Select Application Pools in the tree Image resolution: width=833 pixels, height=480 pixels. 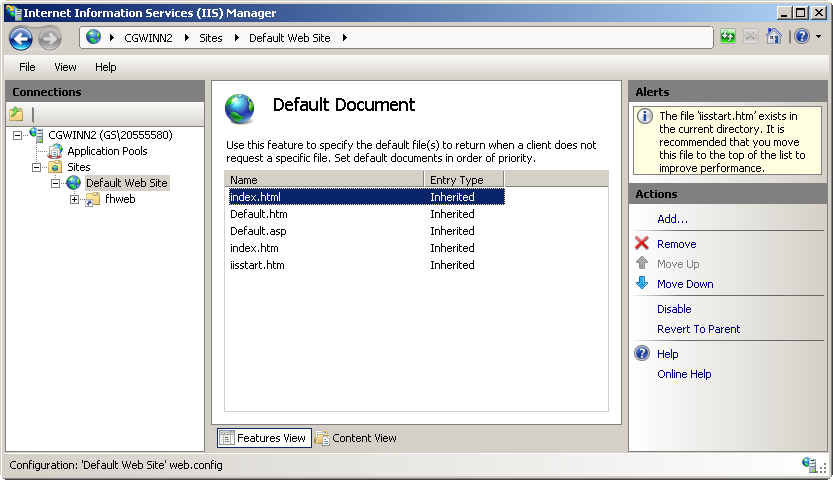(107, 151)
